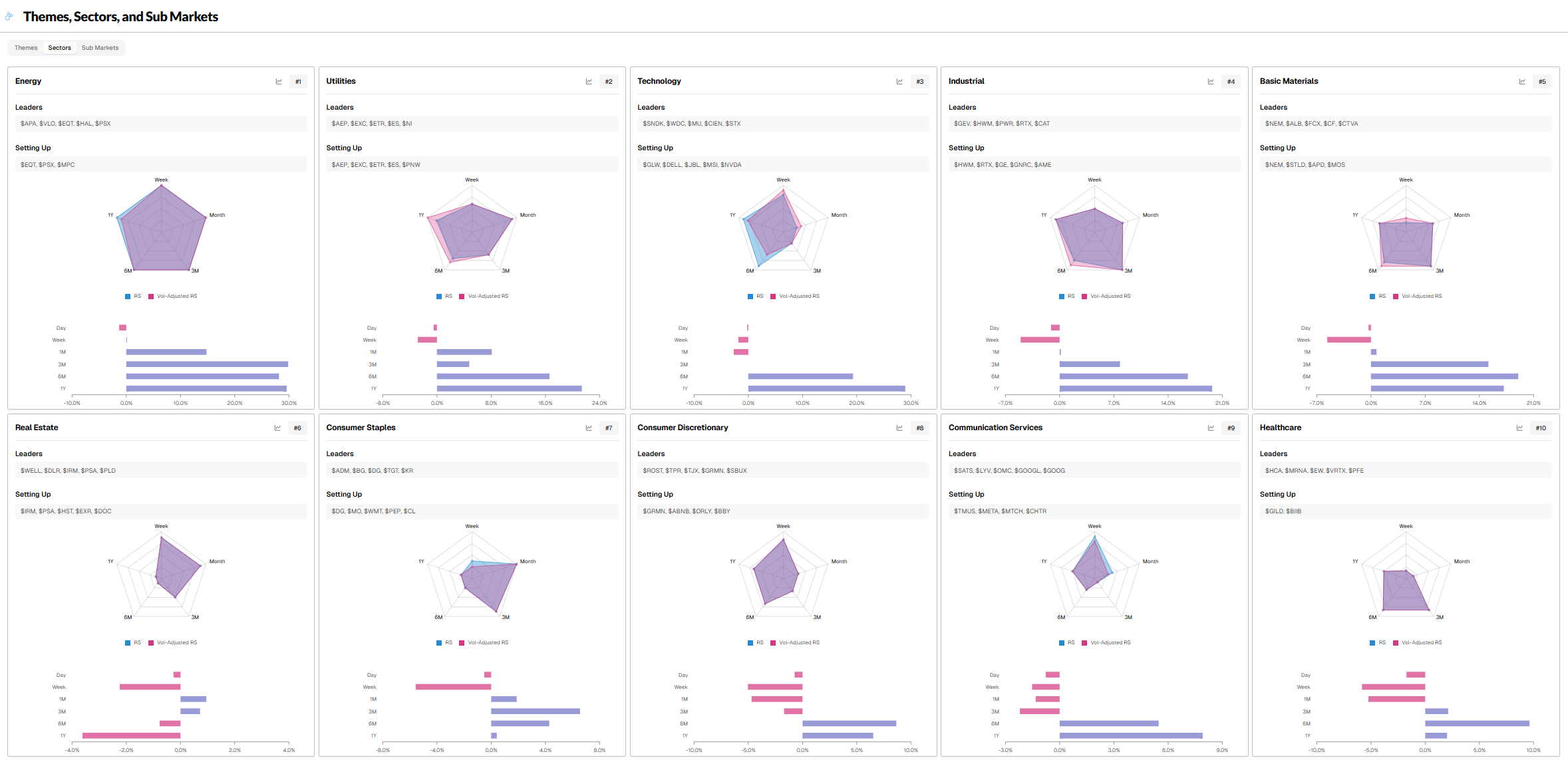Open Technology sector chart icon

click(899, 82)
